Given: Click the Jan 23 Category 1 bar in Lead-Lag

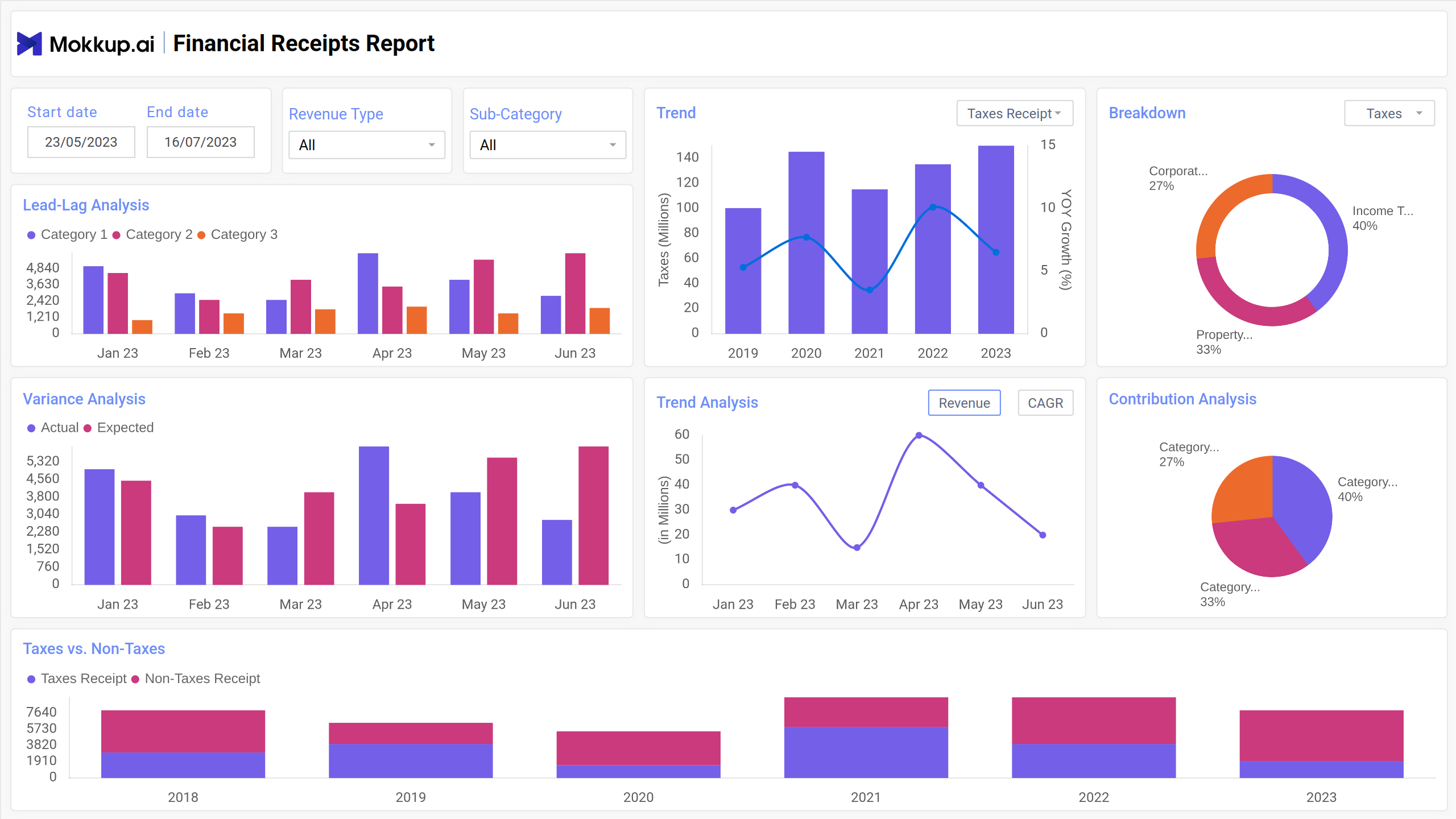Looking at the screenshot, I should point(93,300).
